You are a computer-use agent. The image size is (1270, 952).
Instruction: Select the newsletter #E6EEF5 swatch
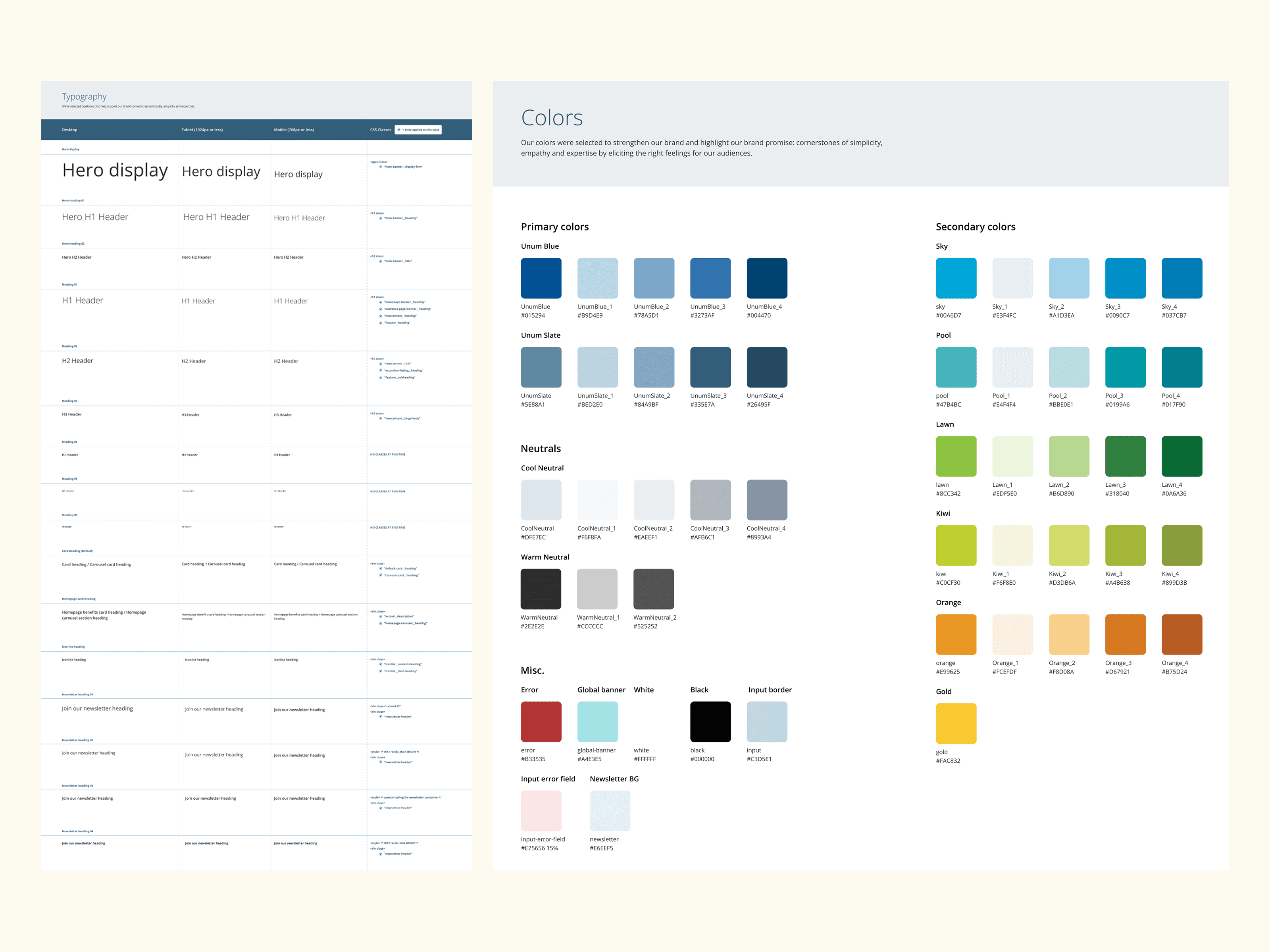point(610,811)
